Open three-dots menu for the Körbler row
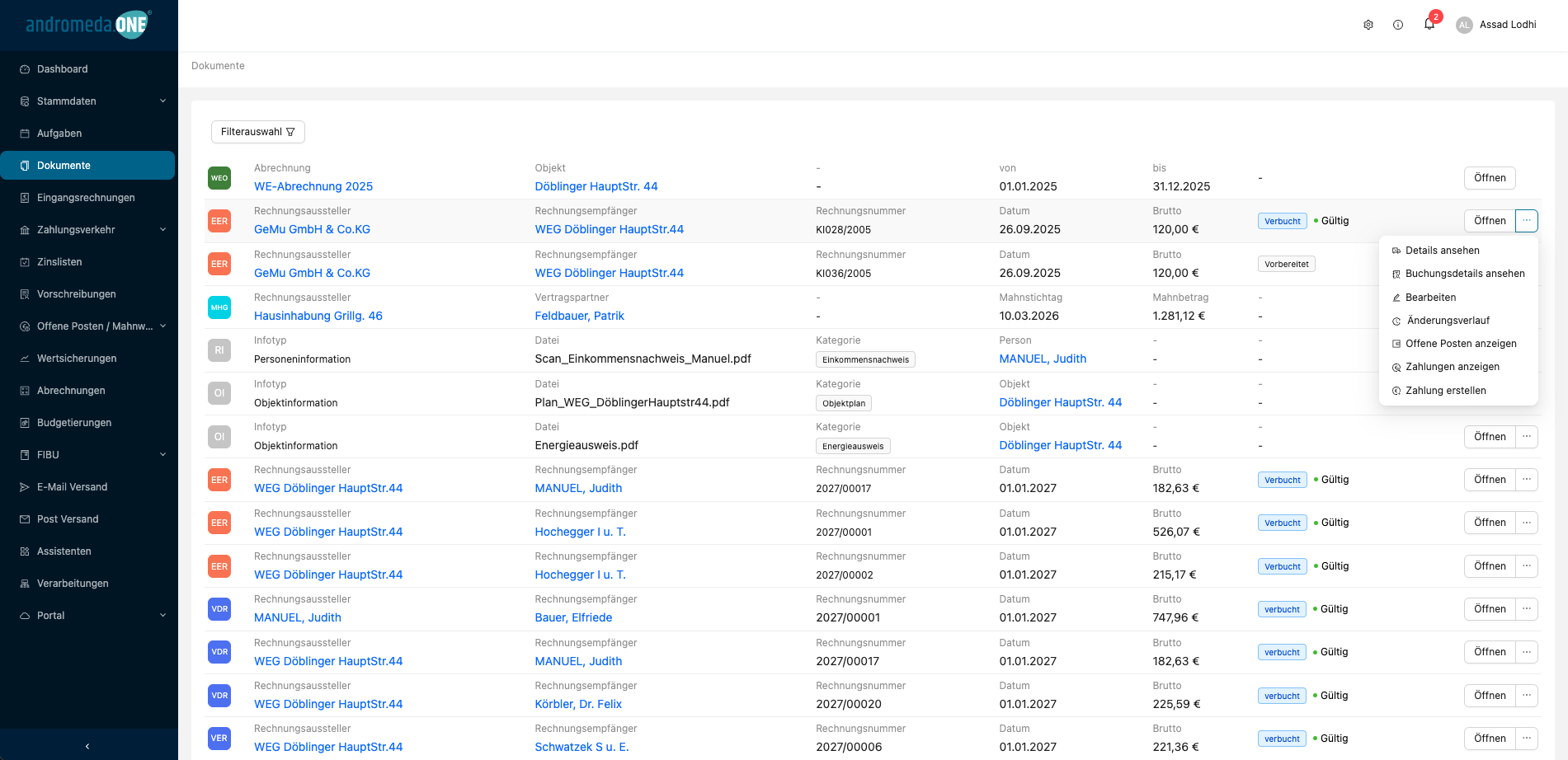This screenshot has height=760, width=1568. coord(1527,696)
